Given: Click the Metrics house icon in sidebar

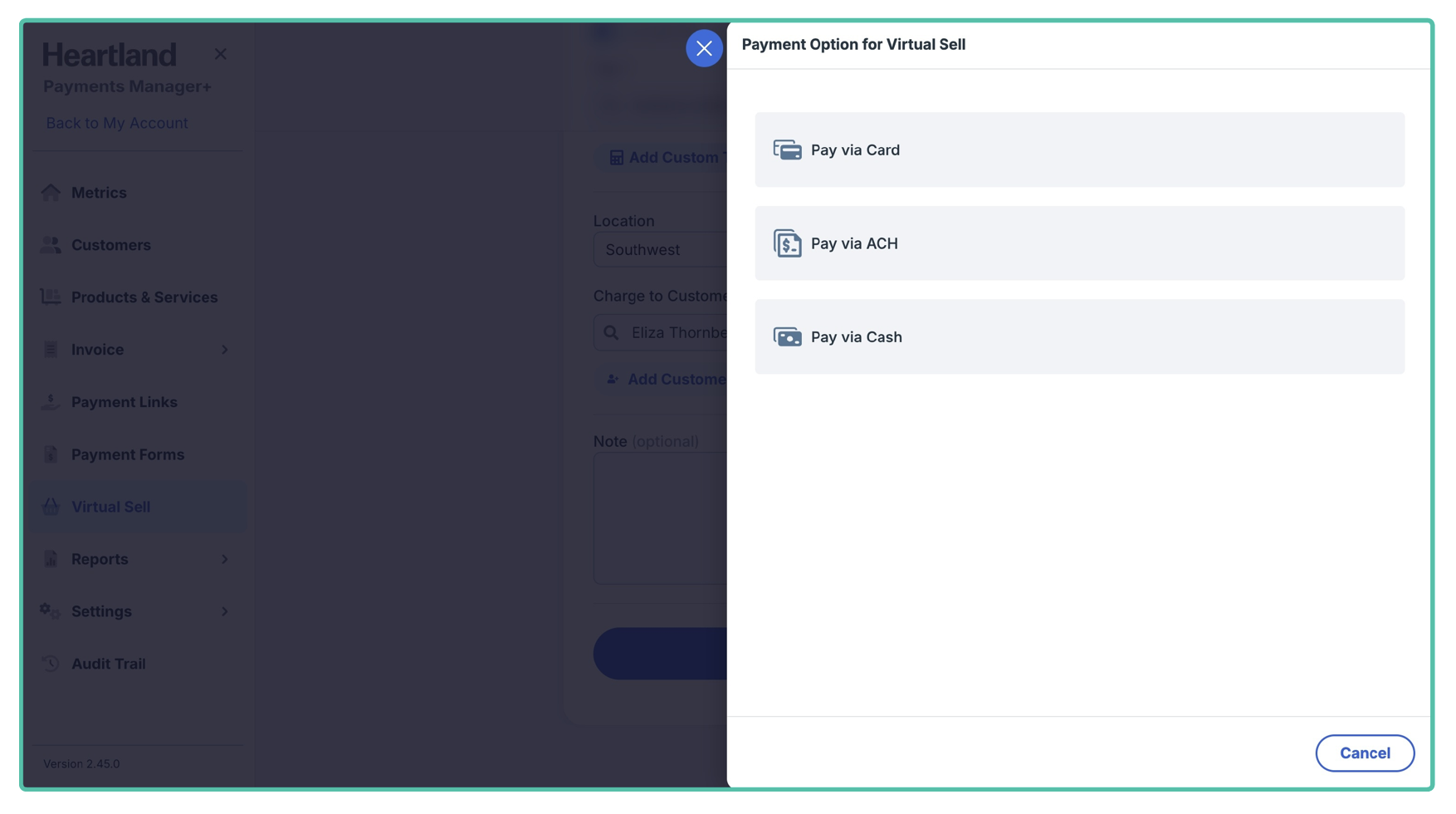Looking at the screenshot, I should [51, 193].
